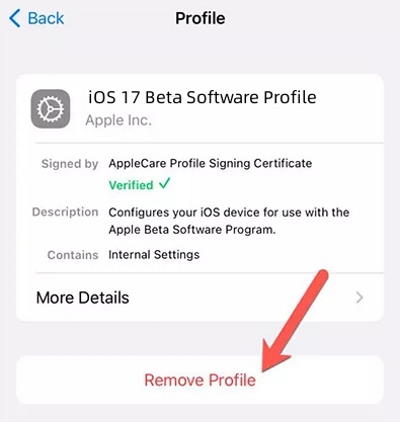This screenshot has height=422, width=400.
Task: Tap the gray settings gear profile icon
Action: pyautogui.click(x=51, y=109)
